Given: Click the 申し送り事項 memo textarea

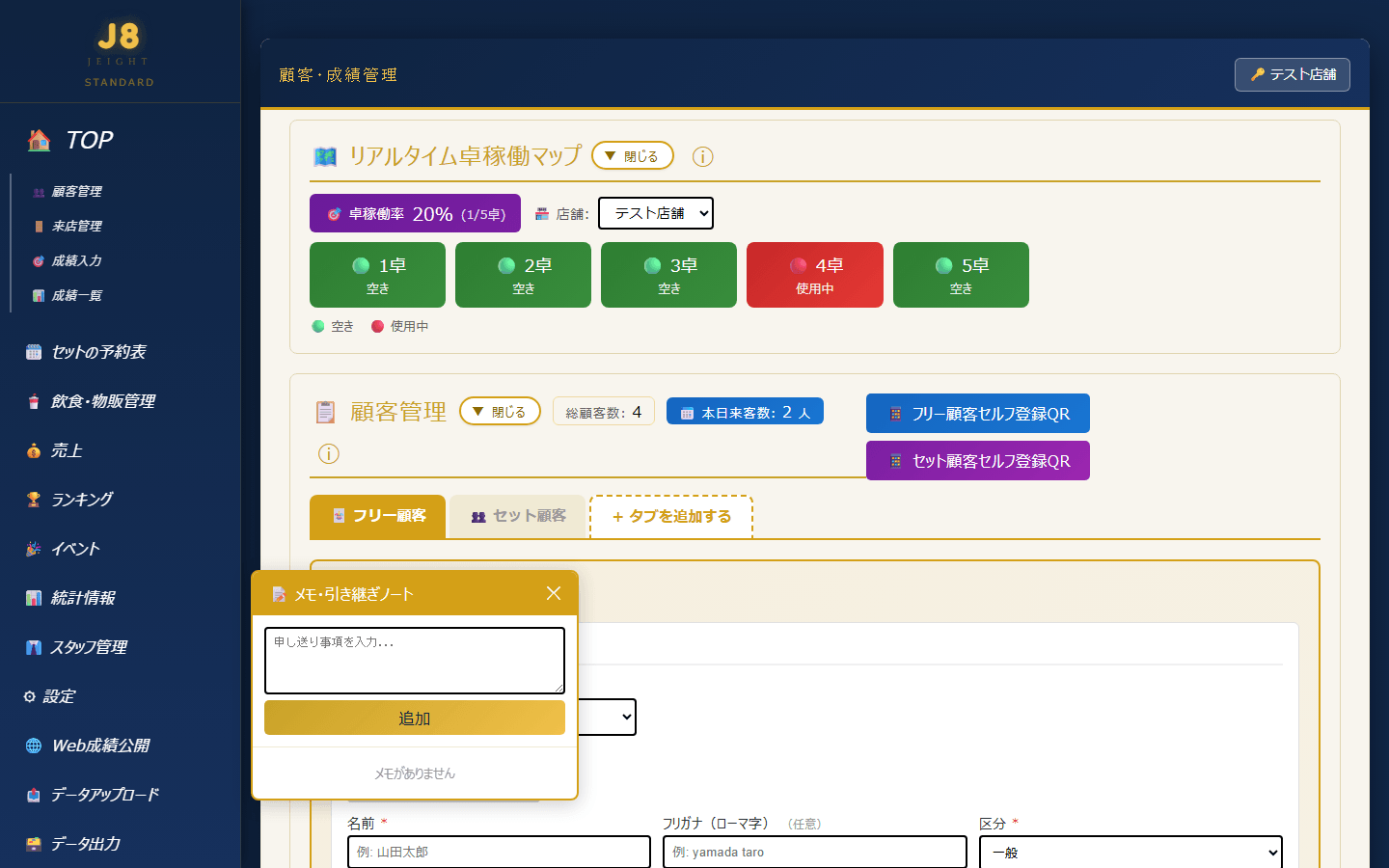Looking at the screenshot, I should tap(415, 661).
